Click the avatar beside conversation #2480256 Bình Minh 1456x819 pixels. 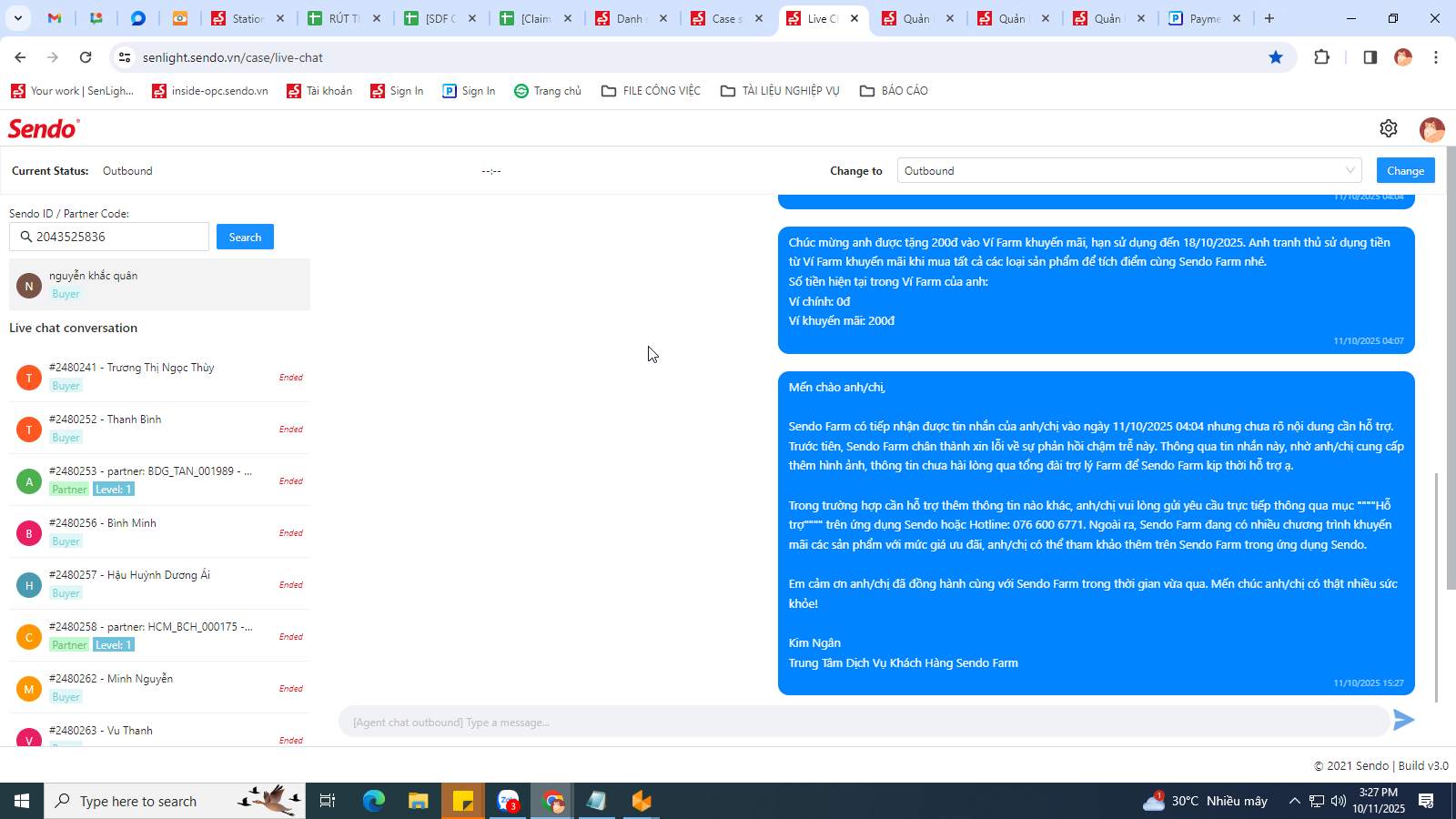29,533
